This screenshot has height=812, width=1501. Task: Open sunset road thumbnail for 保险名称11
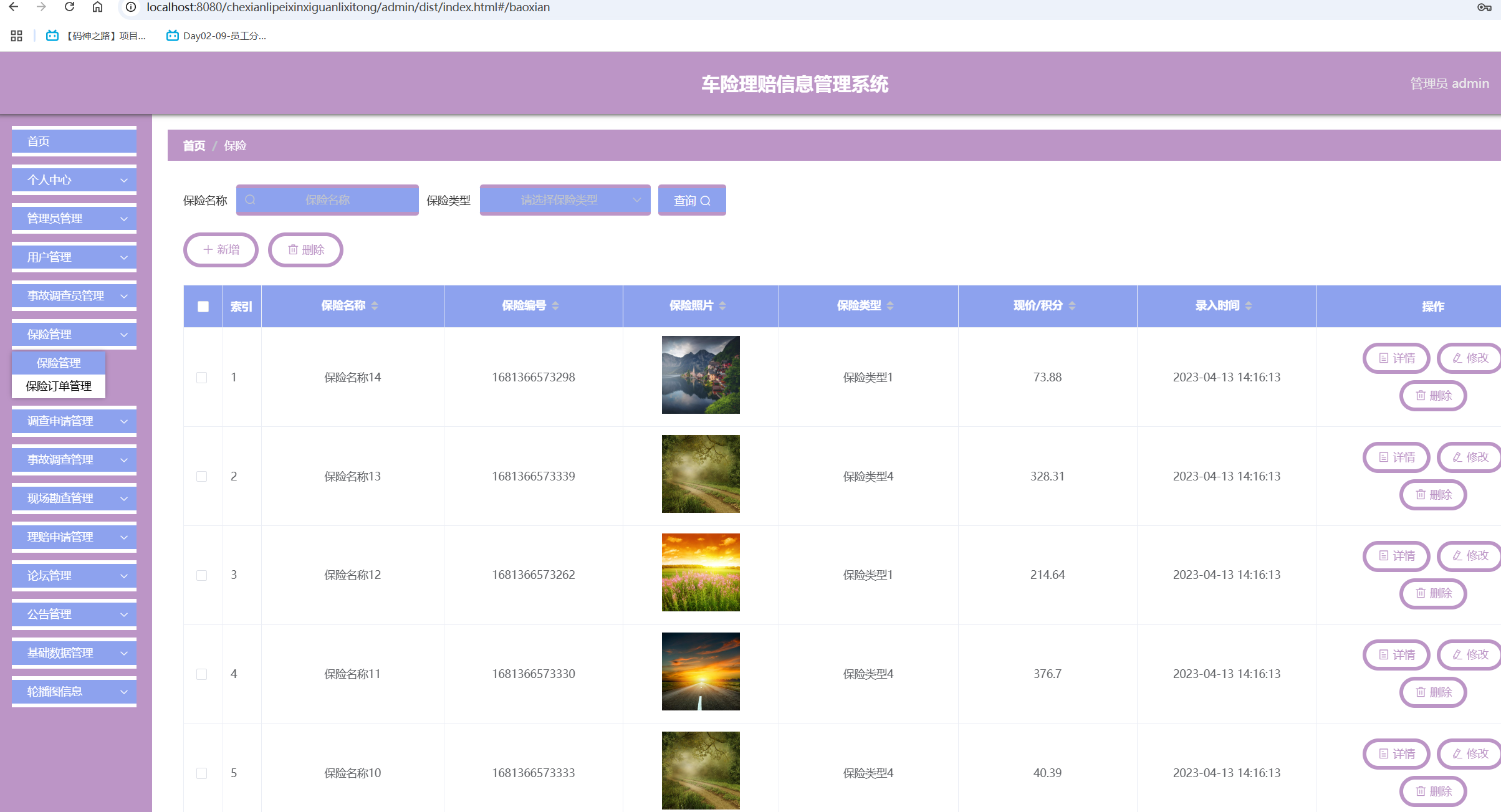tap(701, 671)
